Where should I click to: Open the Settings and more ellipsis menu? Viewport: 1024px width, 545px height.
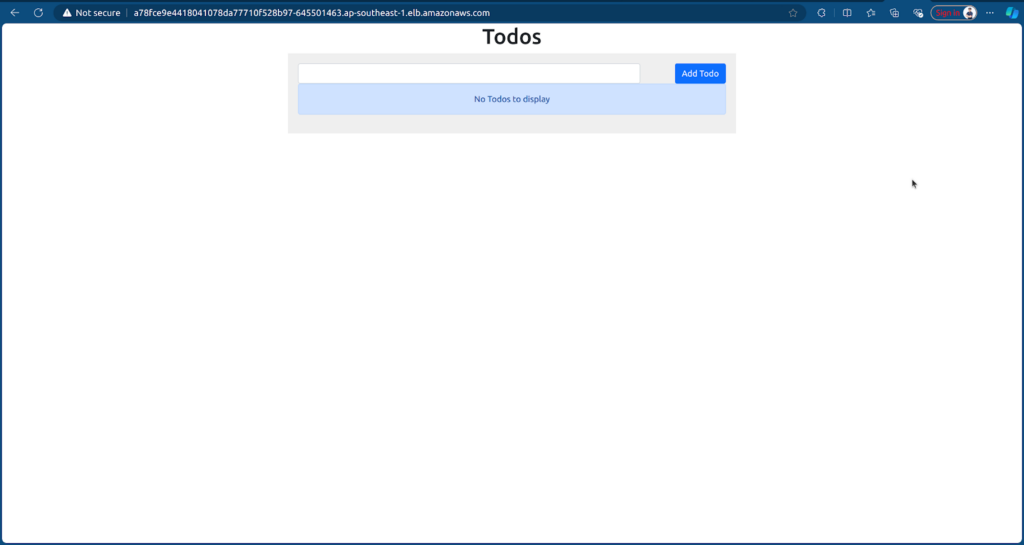990,13
